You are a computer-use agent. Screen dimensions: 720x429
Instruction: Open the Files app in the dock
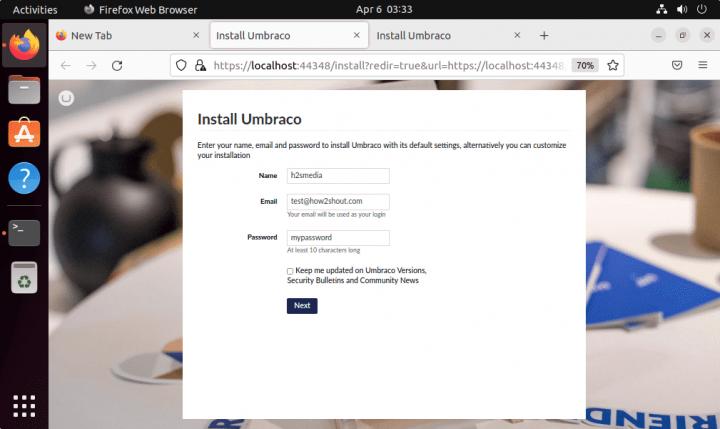click(24, 90)
